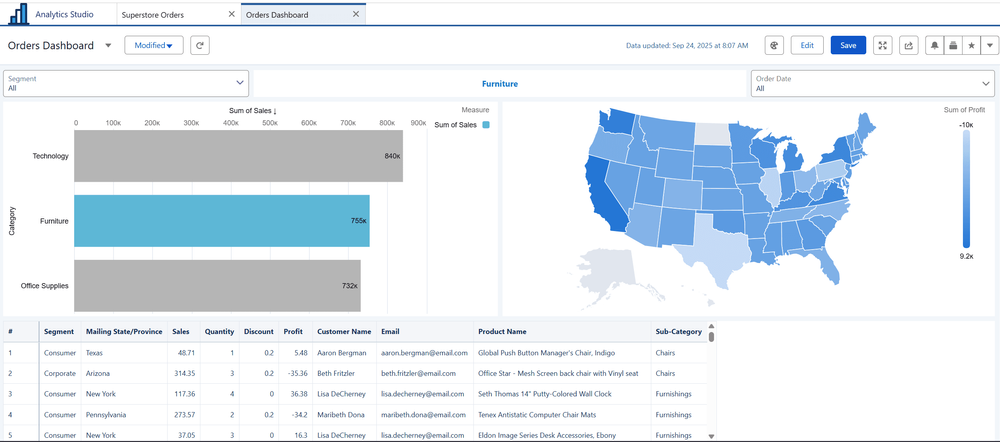Expand the Segment filter dropdown

click(x=240, y=83)
